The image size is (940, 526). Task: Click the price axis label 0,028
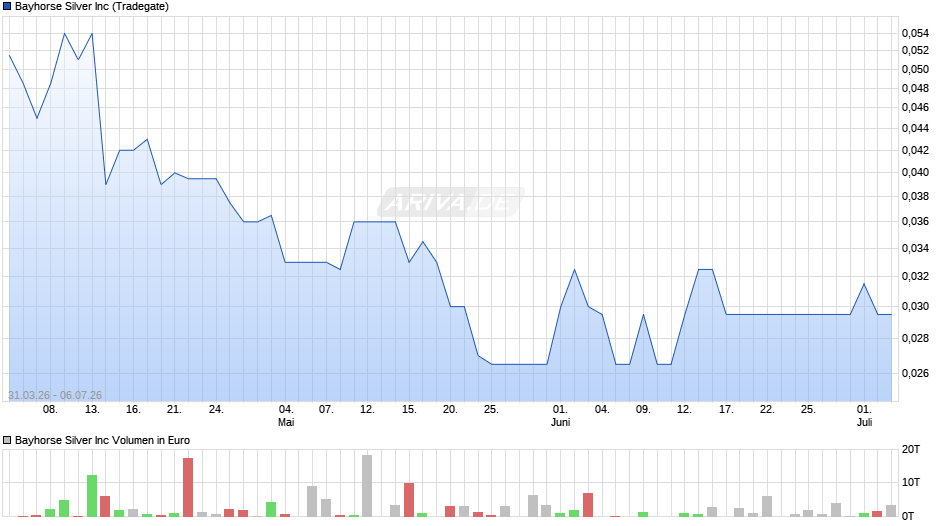(915, 339)
